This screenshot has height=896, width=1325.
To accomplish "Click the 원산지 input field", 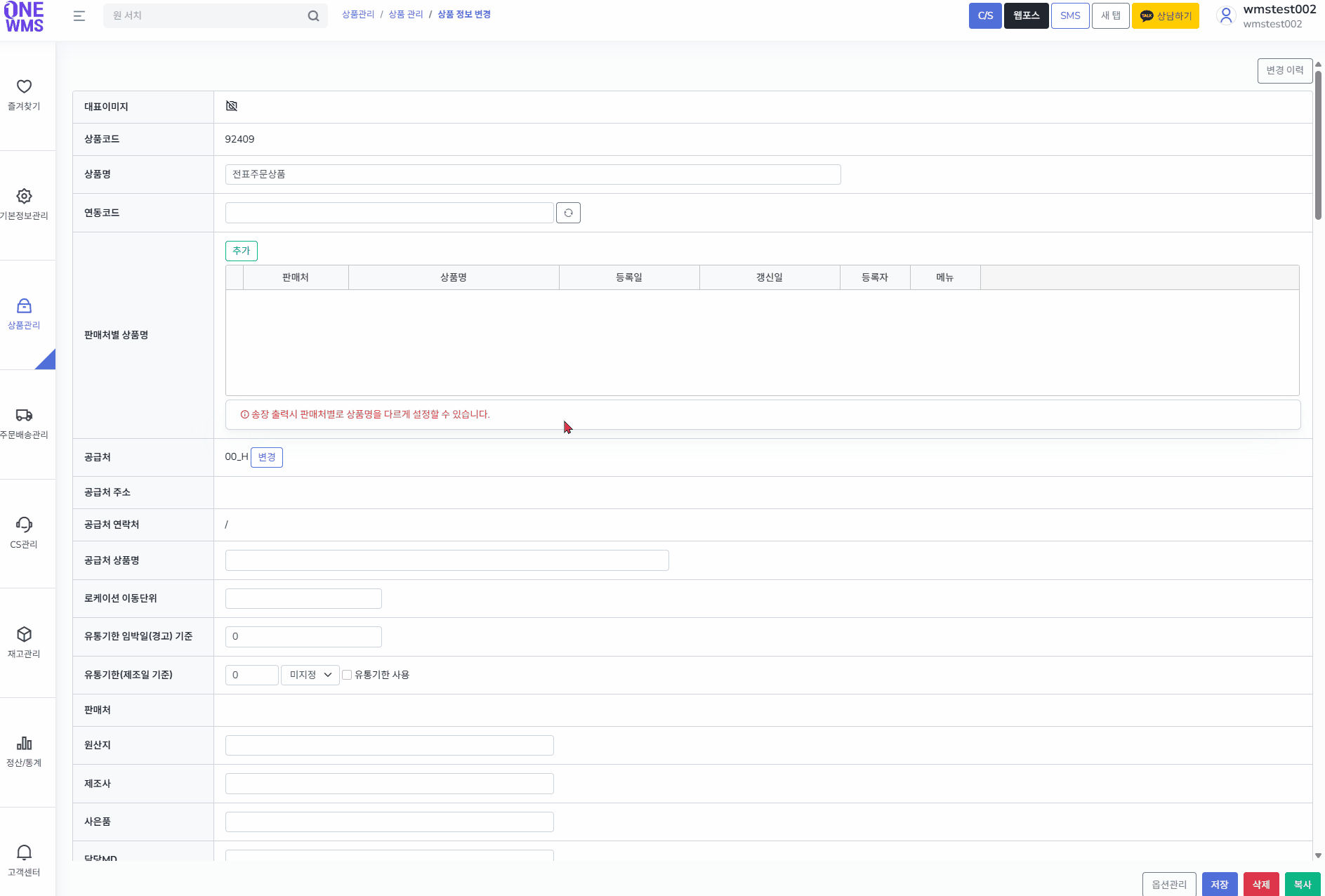I will pos(390,745).
